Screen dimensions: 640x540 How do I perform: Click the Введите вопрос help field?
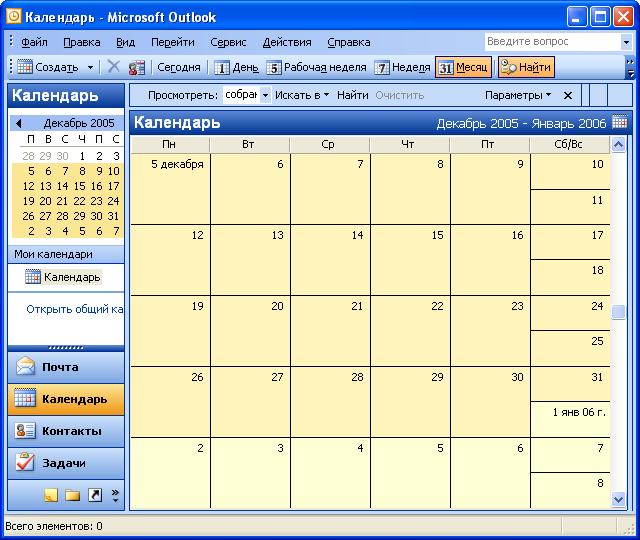pyautogui.click(x=553, y=42)
